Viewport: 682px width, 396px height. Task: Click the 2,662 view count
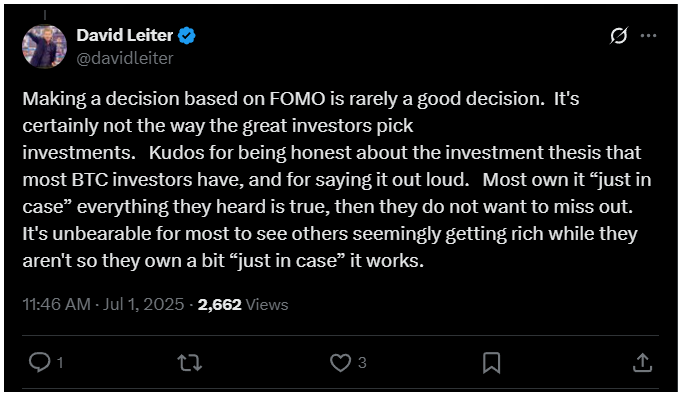tap(219, 304)
